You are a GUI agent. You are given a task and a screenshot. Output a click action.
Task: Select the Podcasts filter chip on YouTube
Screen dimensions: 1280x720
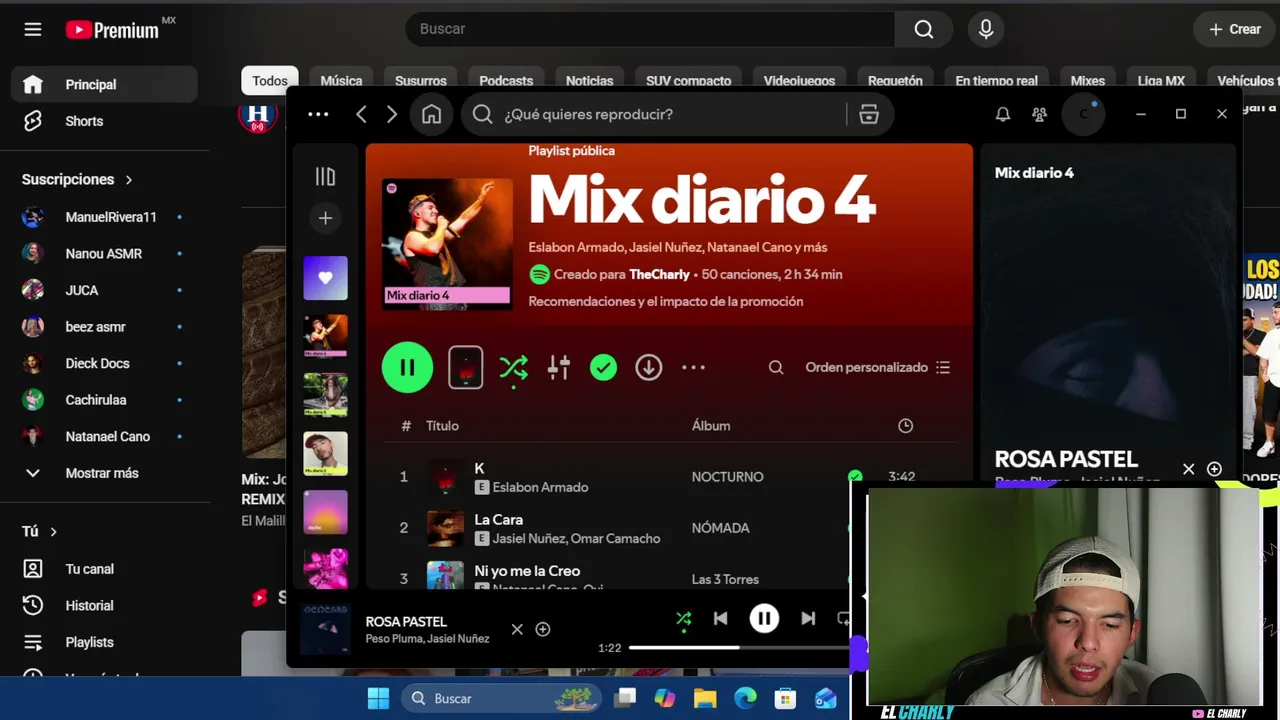(x=506, y=81)
